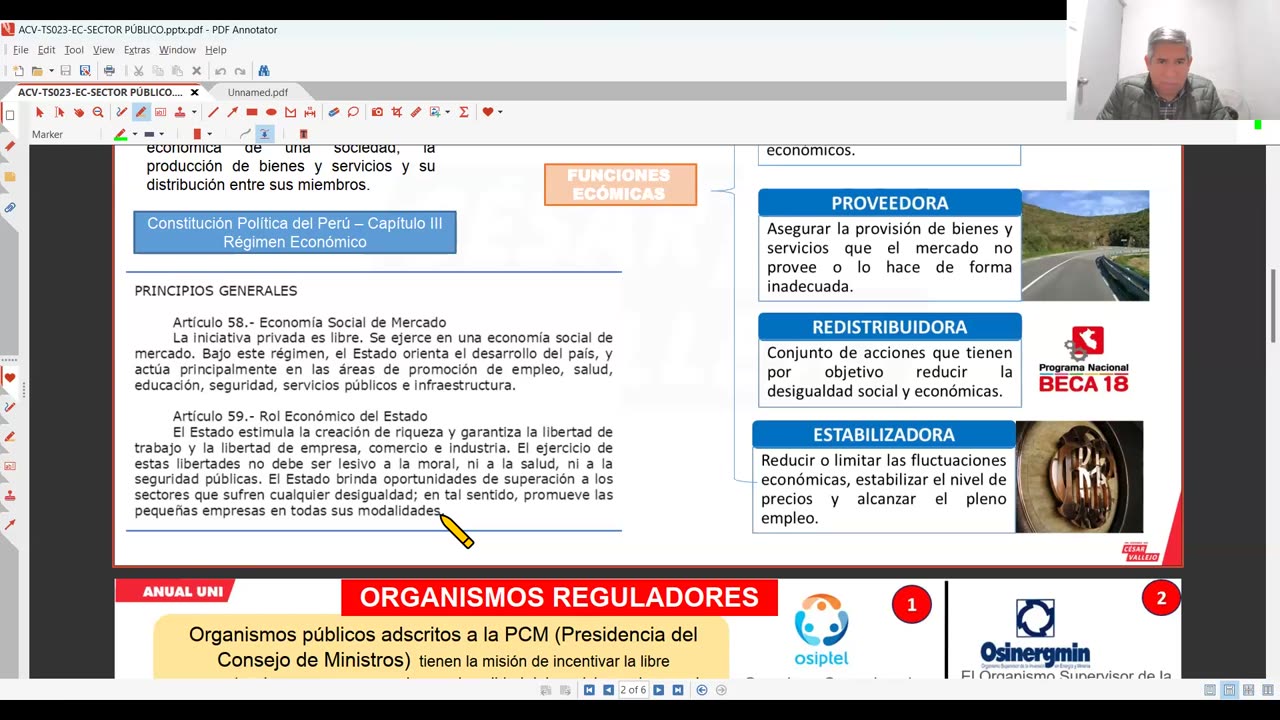Open the File menu

(x=20, y=50)
